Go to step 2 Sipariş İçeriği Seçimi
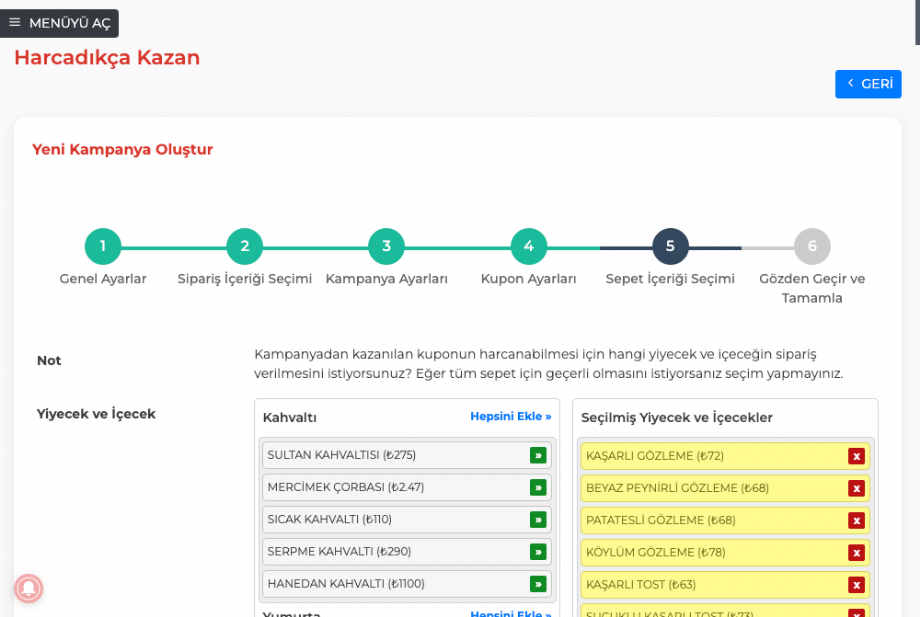 tap(245, 246)
